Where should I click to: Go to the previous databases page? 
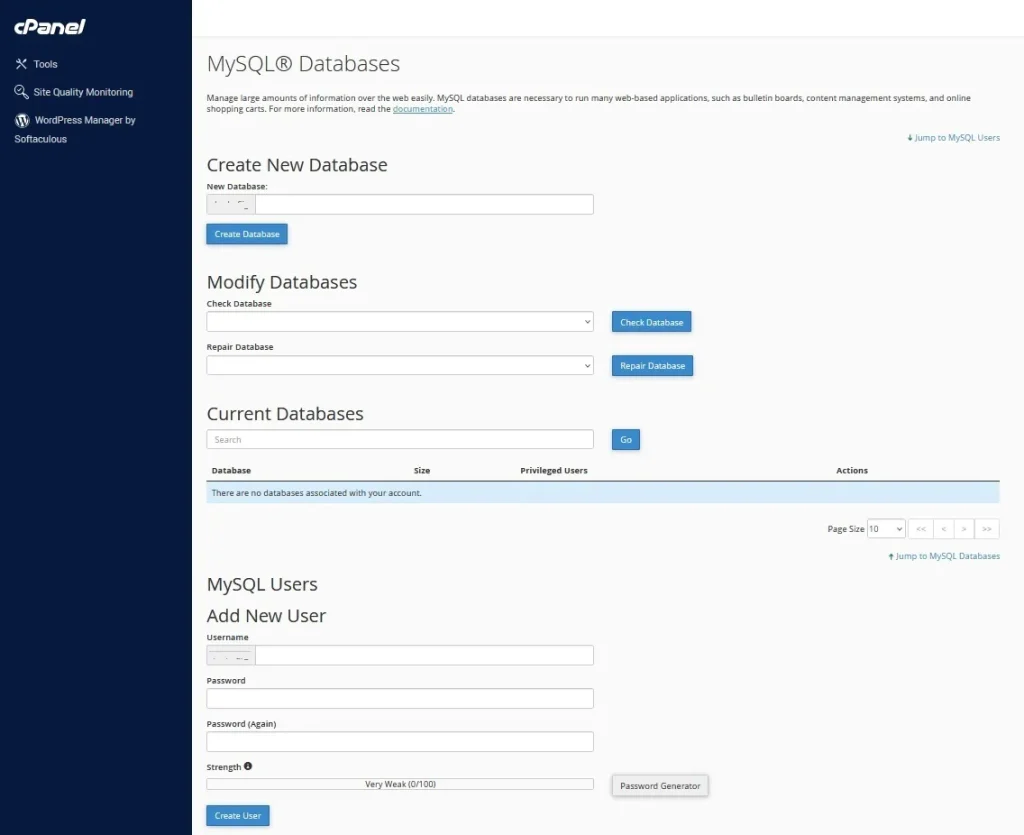click(943, 529)
